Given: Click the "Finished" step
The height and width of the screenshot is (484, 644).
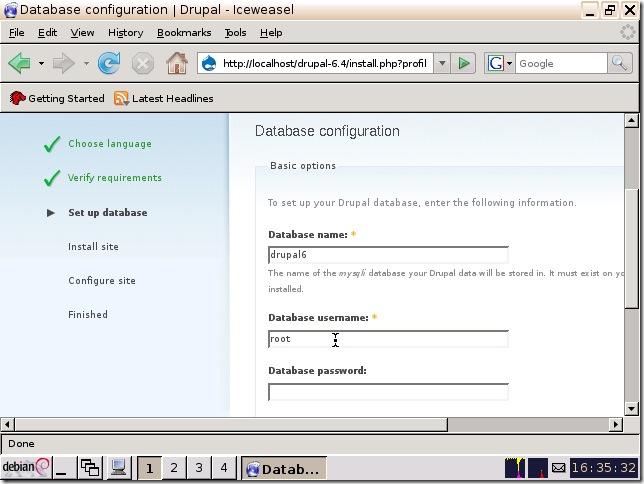Looking at the screenshot, I should coord(88,314).
